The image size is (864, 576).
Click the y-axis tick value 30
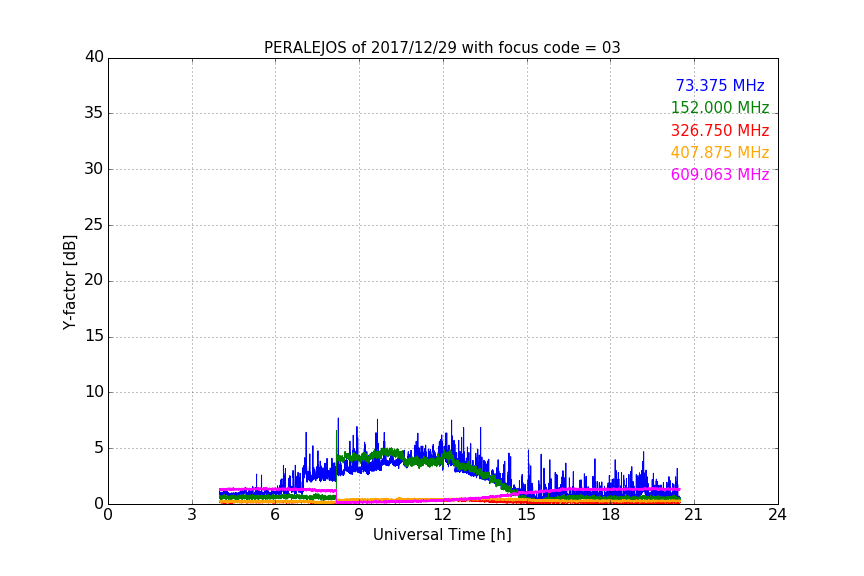point(94,169)
